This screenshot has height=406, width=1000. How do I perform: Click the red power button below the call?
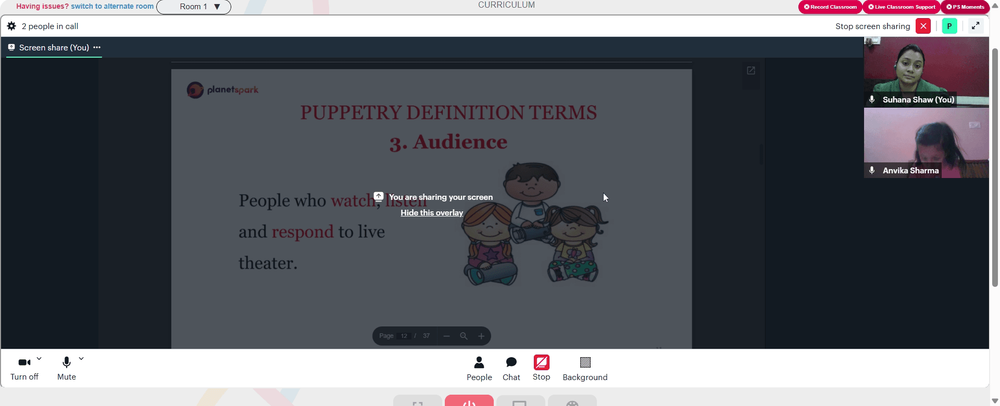click(x=469, y=401)
